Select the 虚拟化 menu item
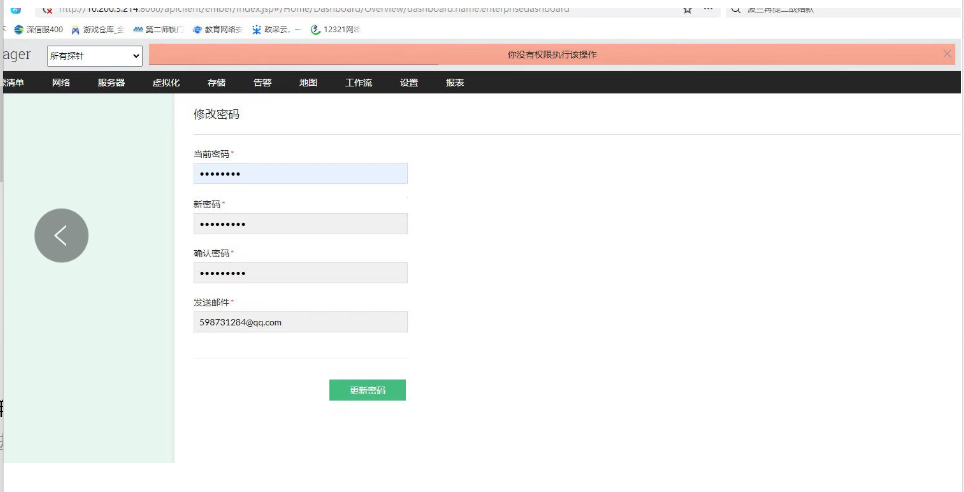Viewport: 964px width, 492px height. click(x=166, y=83)
